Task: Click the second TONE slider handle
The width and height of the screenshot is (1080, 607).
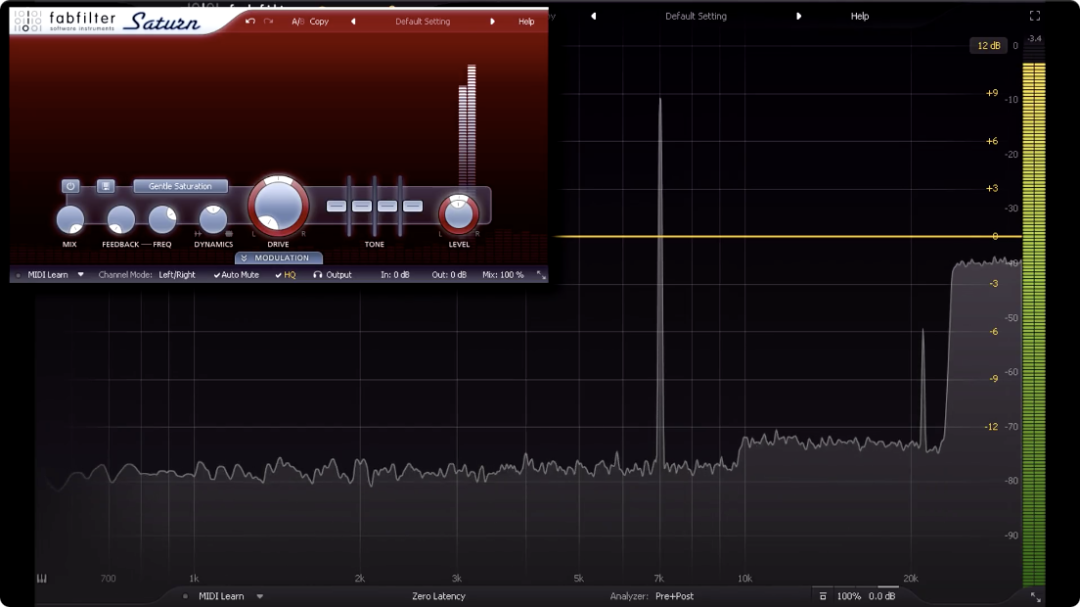Action: [x=362, y=206]
